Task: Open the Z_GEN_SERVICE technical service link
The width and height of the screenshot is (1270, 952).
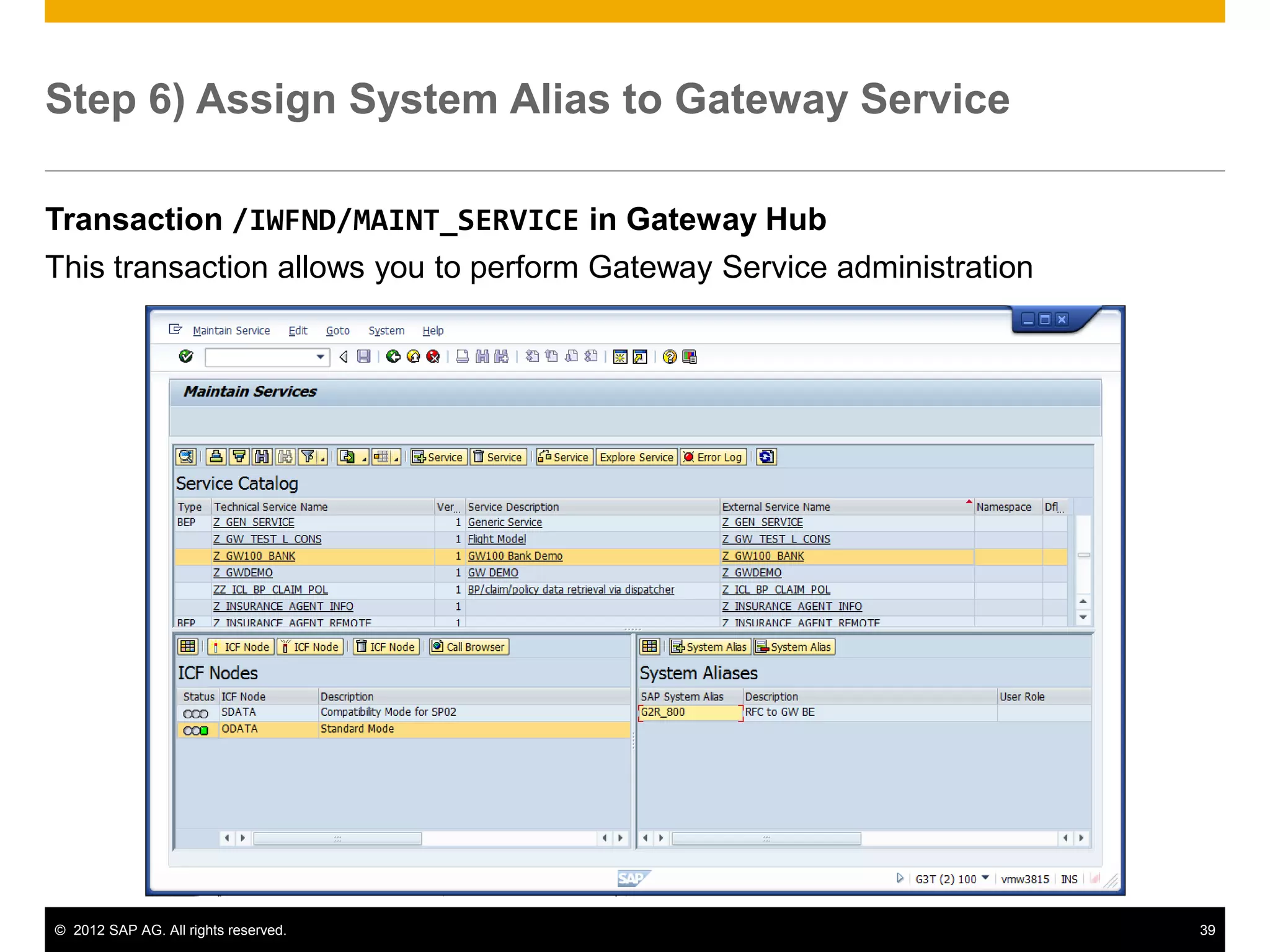Action: click(254, 522)
